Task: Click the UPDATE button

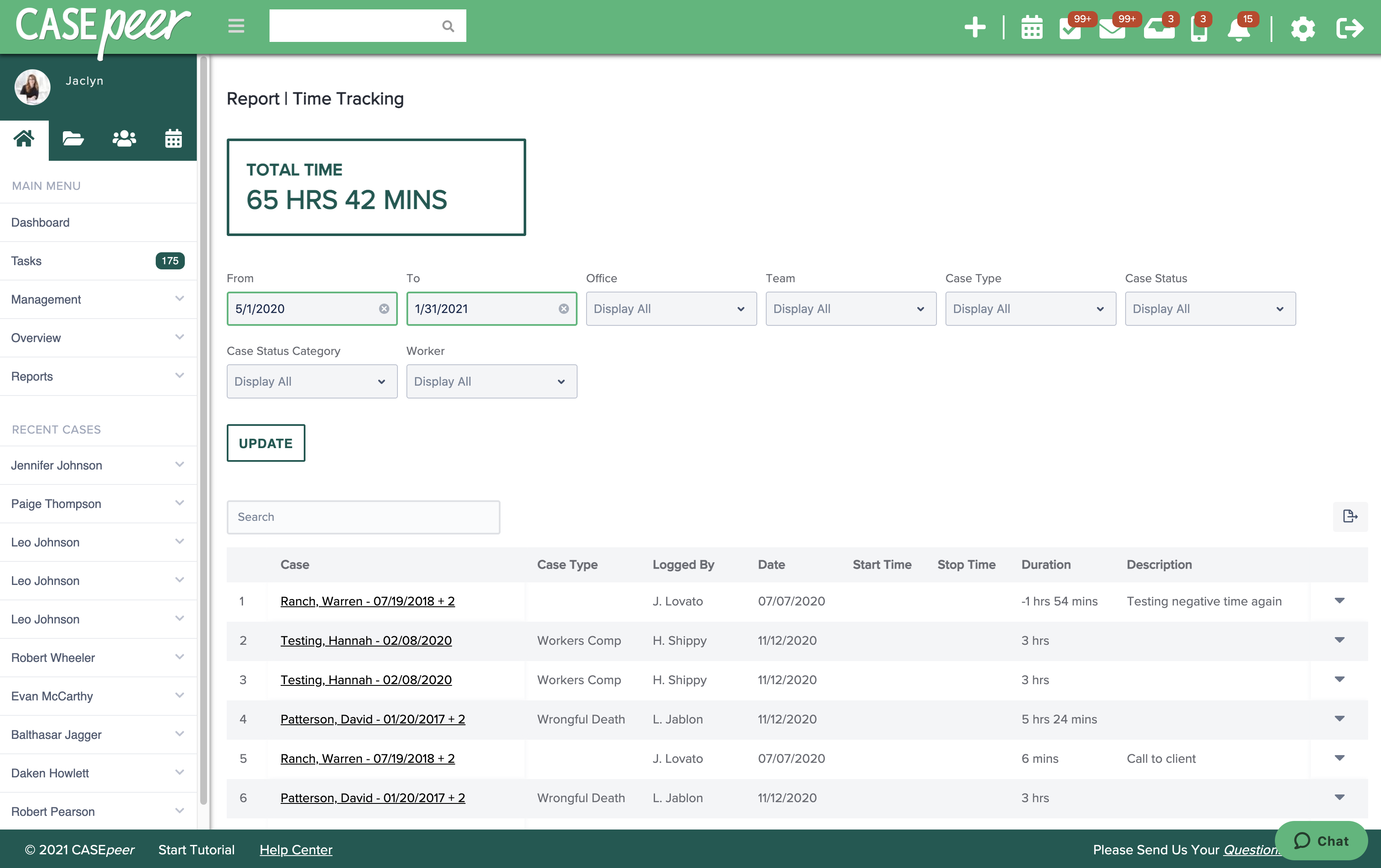Action: pos(266,443)
